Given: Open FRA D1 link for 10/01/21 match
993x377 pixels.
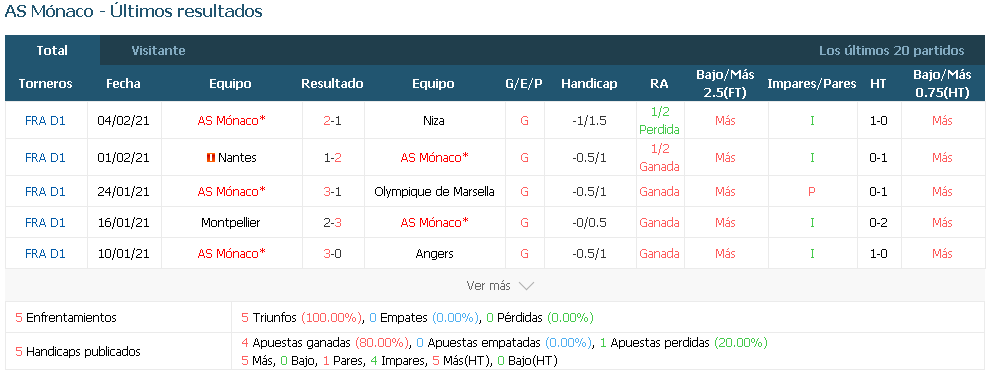Looking at the screenshot, I should click(x=45, y=253).
